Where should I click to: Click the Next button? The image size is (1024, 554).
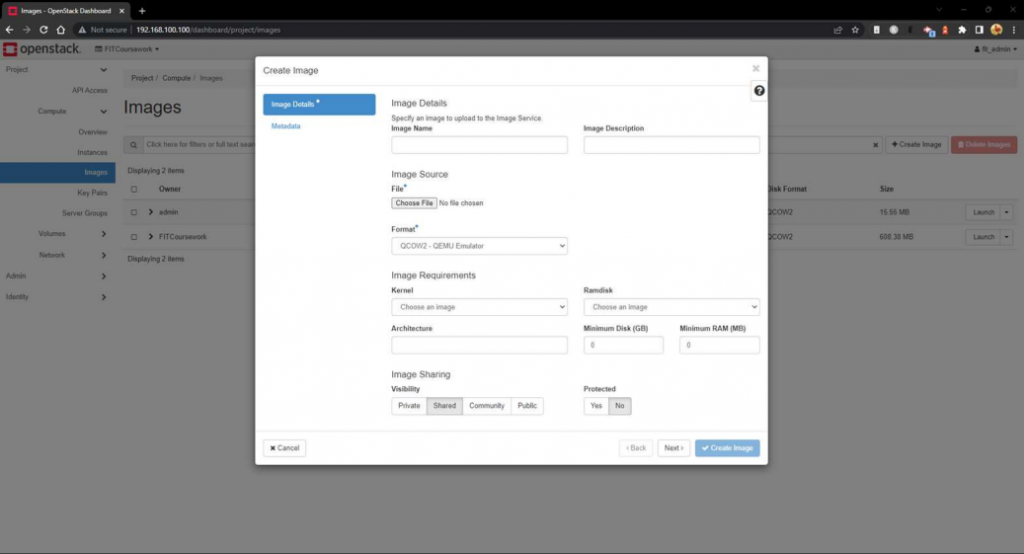tap(675, 448)
